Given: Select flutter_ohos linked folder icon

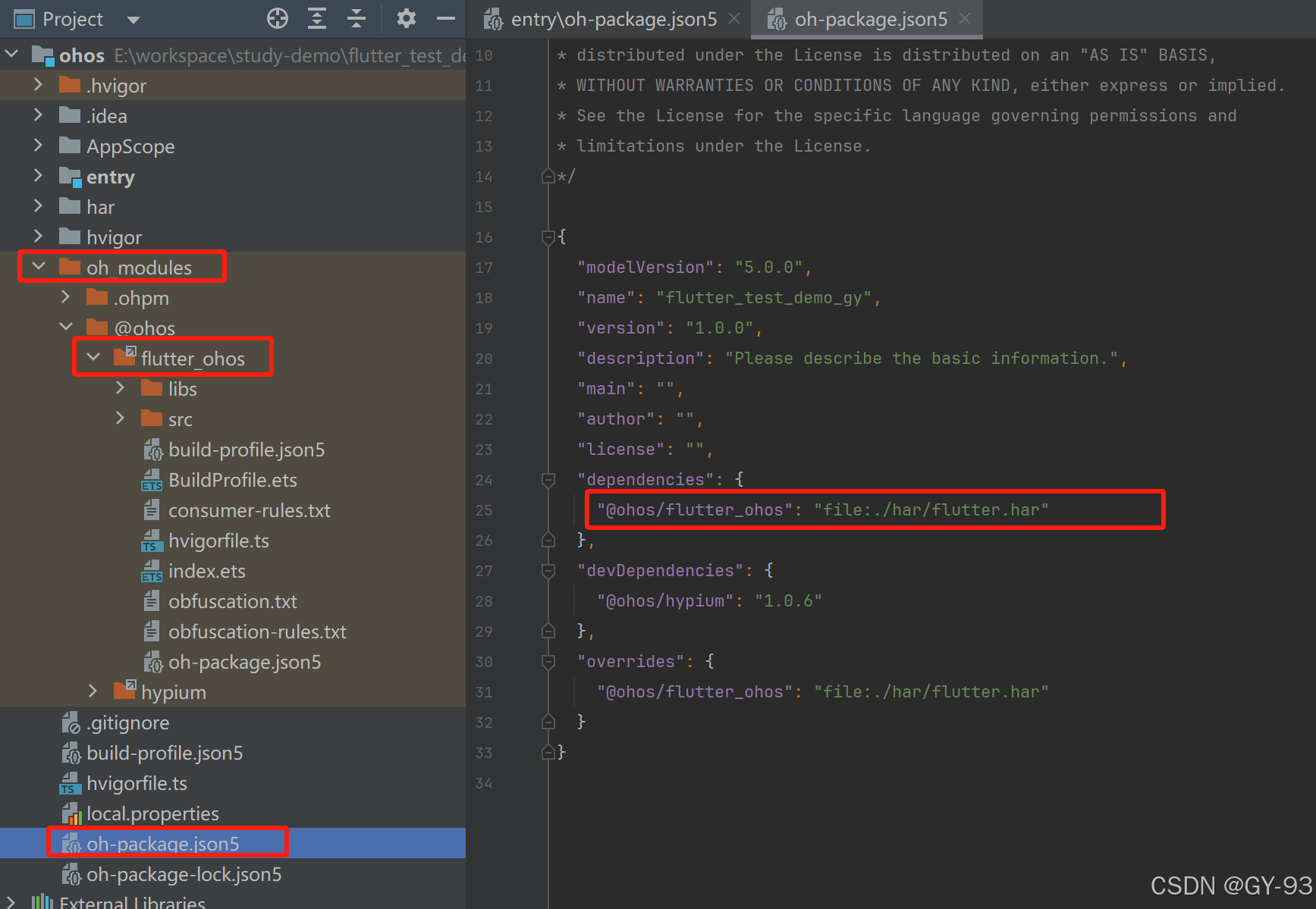Looking at the screenshot, I should 124,356.
